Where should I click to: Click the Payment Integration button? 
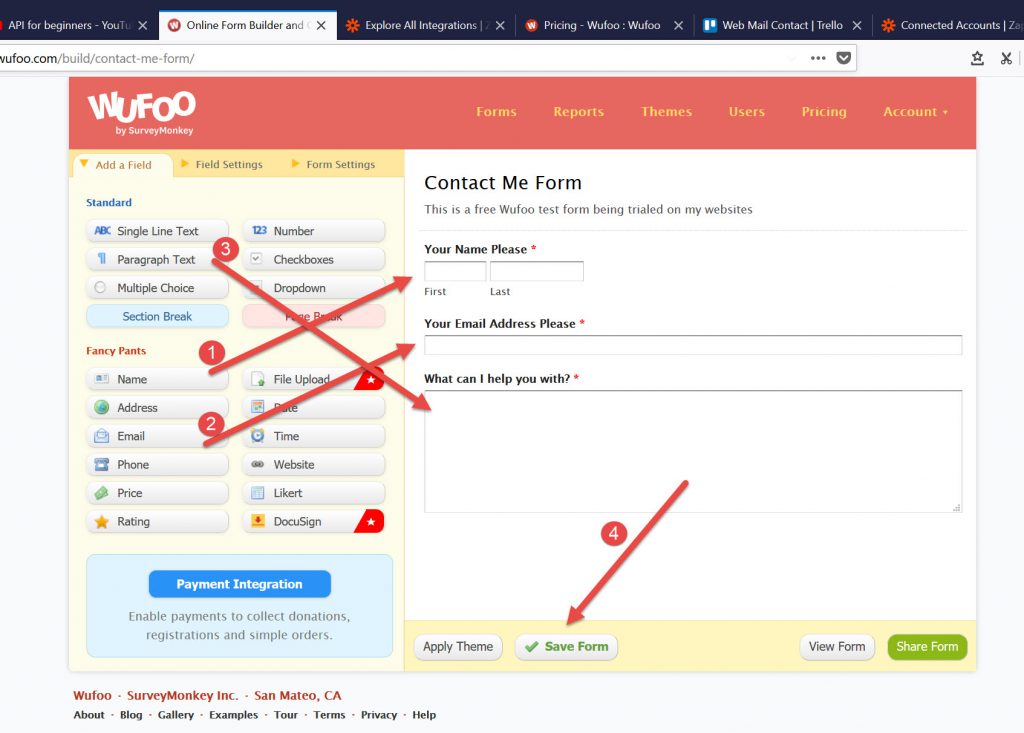point(239,584)
